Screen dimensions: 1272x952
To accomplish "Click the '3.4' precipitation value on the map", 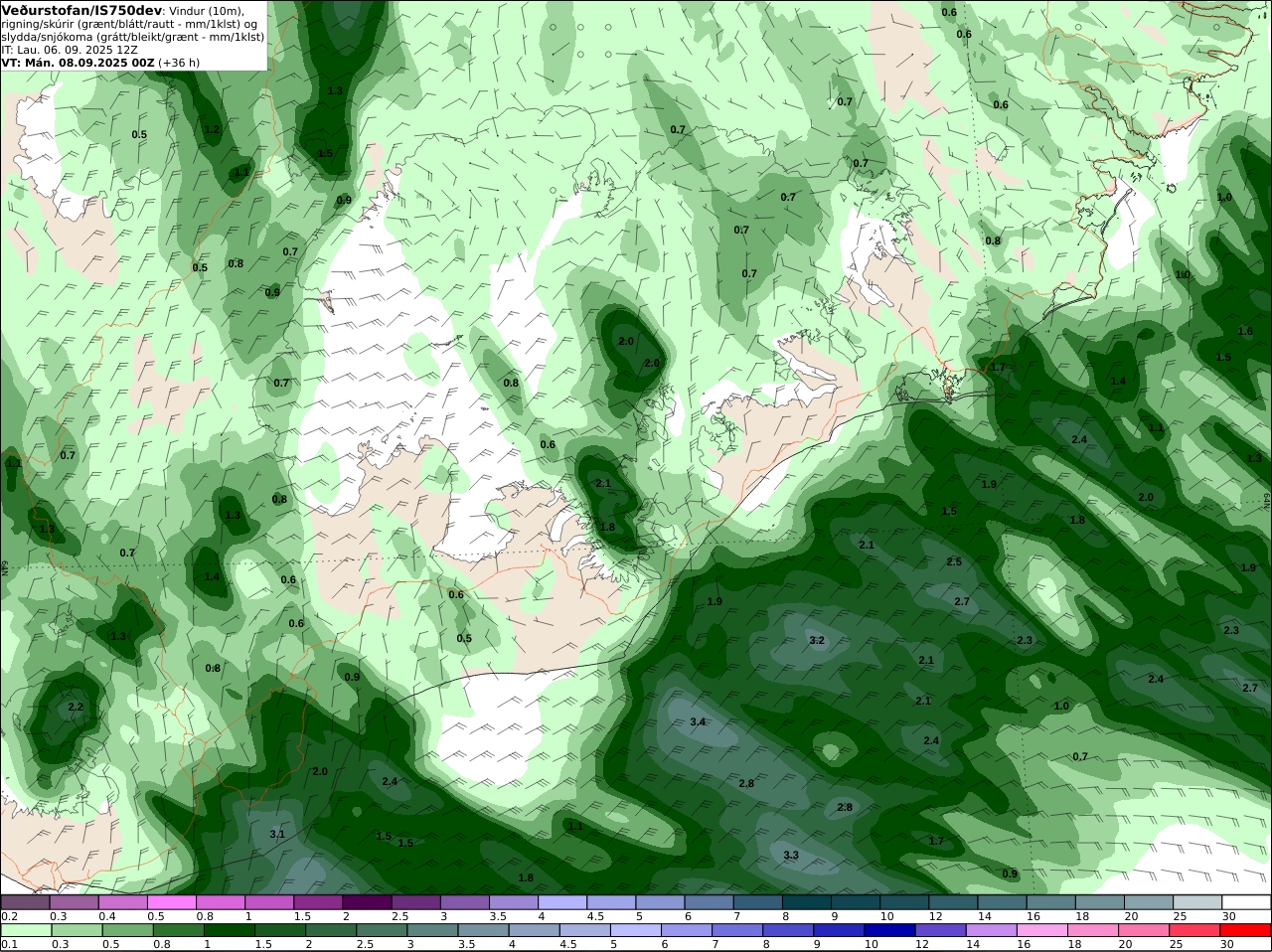I will pos(698,721).
